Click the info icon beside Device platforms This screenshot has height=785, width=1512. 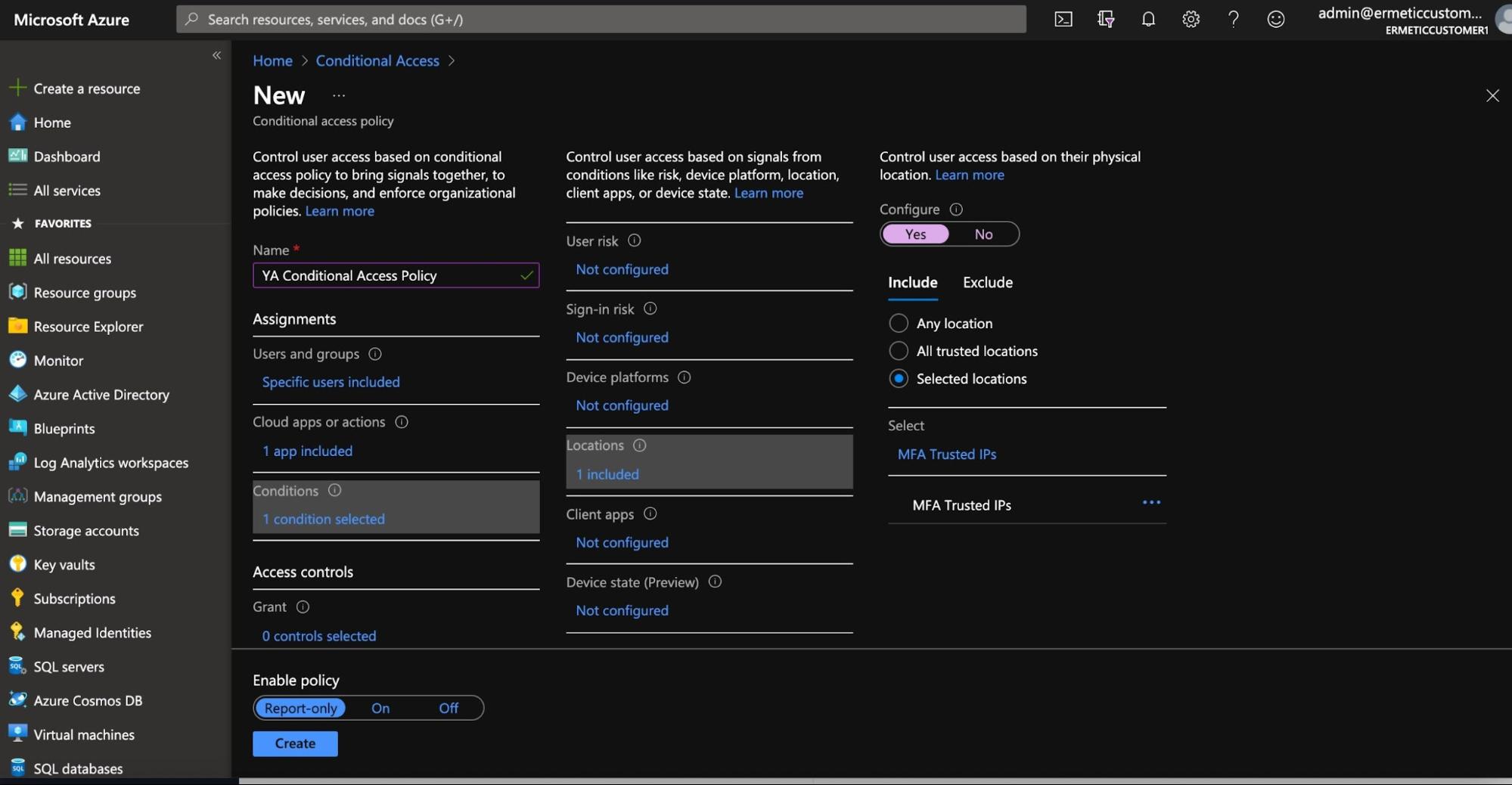(685, 377)
